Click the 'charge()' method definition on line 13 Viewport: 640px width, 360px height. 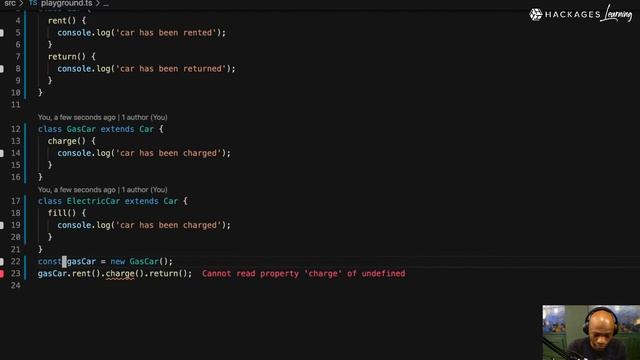[x=67, y=141]
